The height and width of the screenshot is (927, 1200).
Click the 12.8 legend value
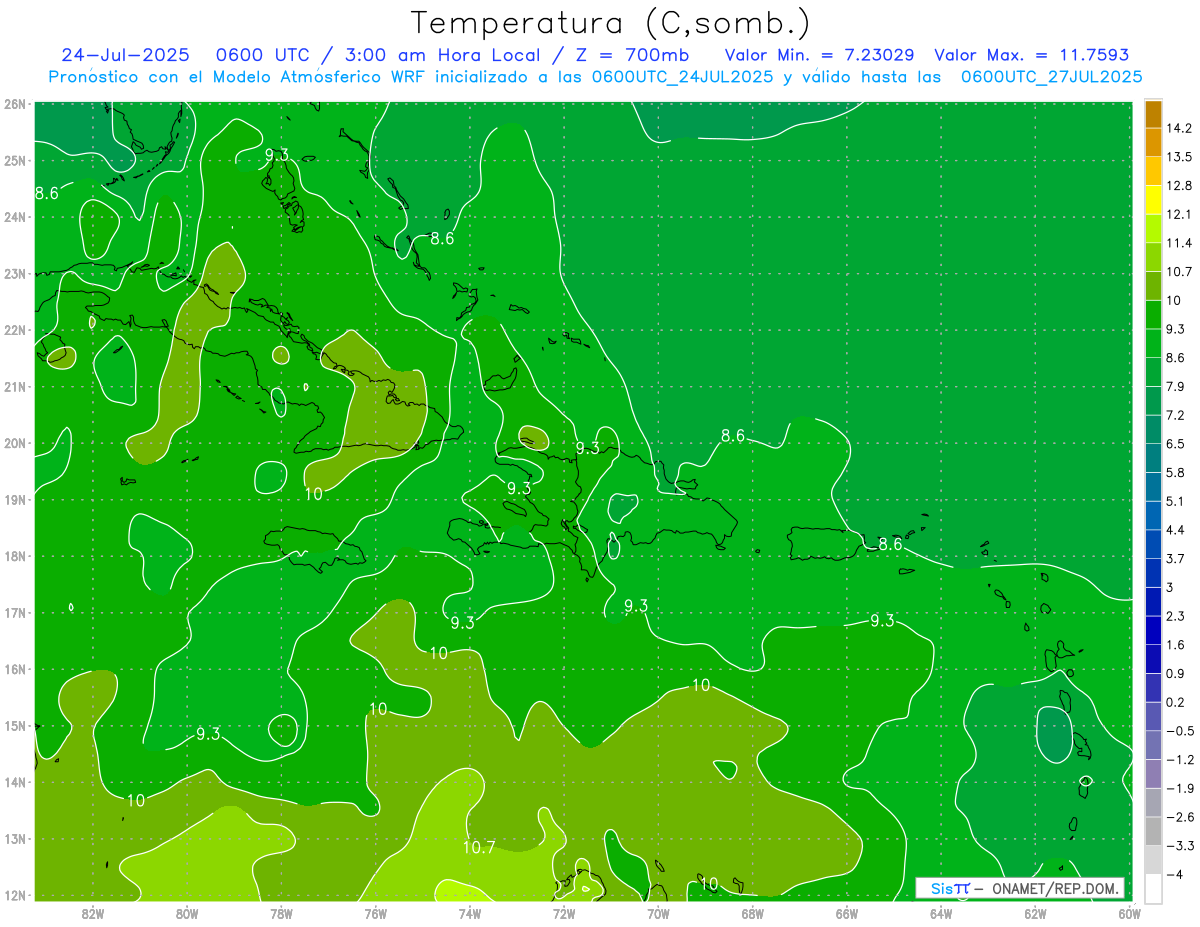pyautogui.click(x=1179, y=186)
